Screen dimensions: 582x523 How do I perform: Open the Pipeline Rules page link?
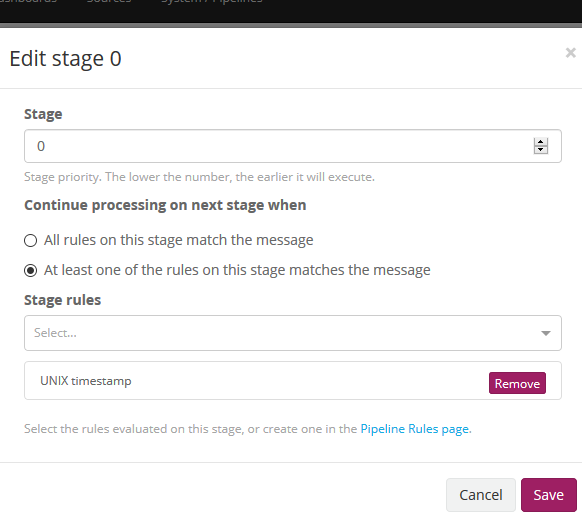coord(414,429)
